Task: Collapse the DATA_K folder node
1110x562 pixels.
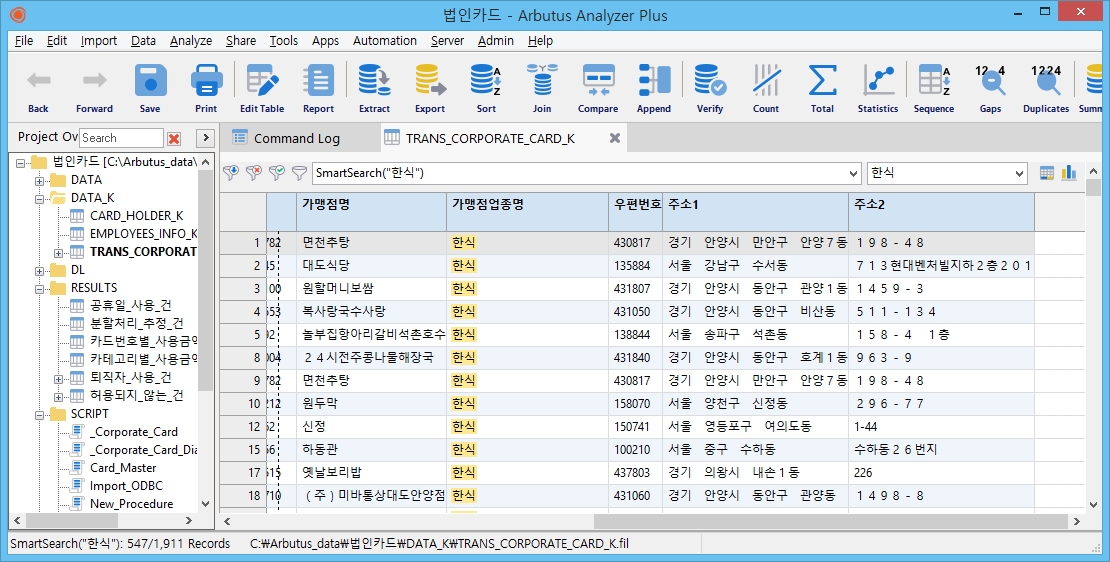Action: [39, 199]
